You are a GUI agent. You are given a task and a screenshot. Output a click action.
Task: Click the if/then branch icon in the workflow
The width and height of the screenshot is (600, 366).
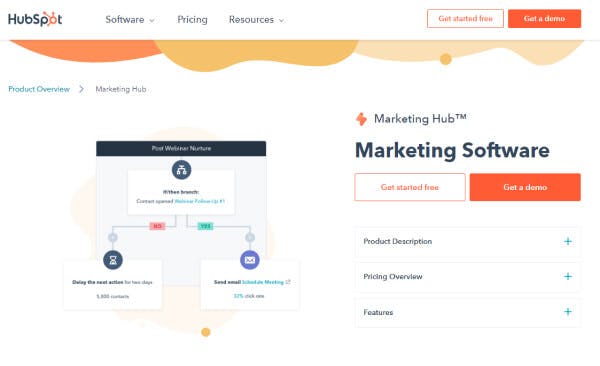(x=181, y=170)
